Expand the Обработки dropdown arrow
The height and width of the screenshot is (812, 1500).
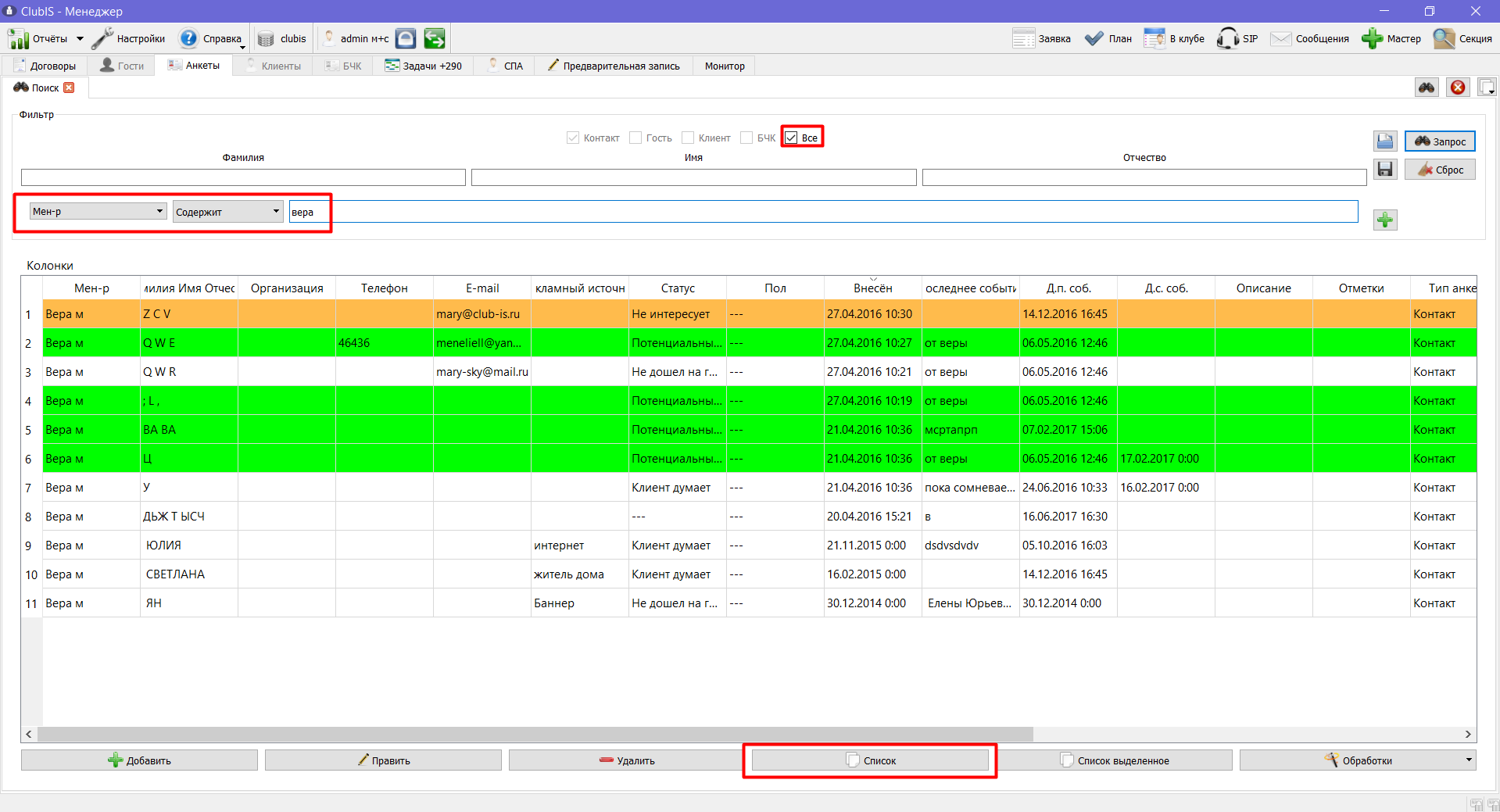(1468, 760)
